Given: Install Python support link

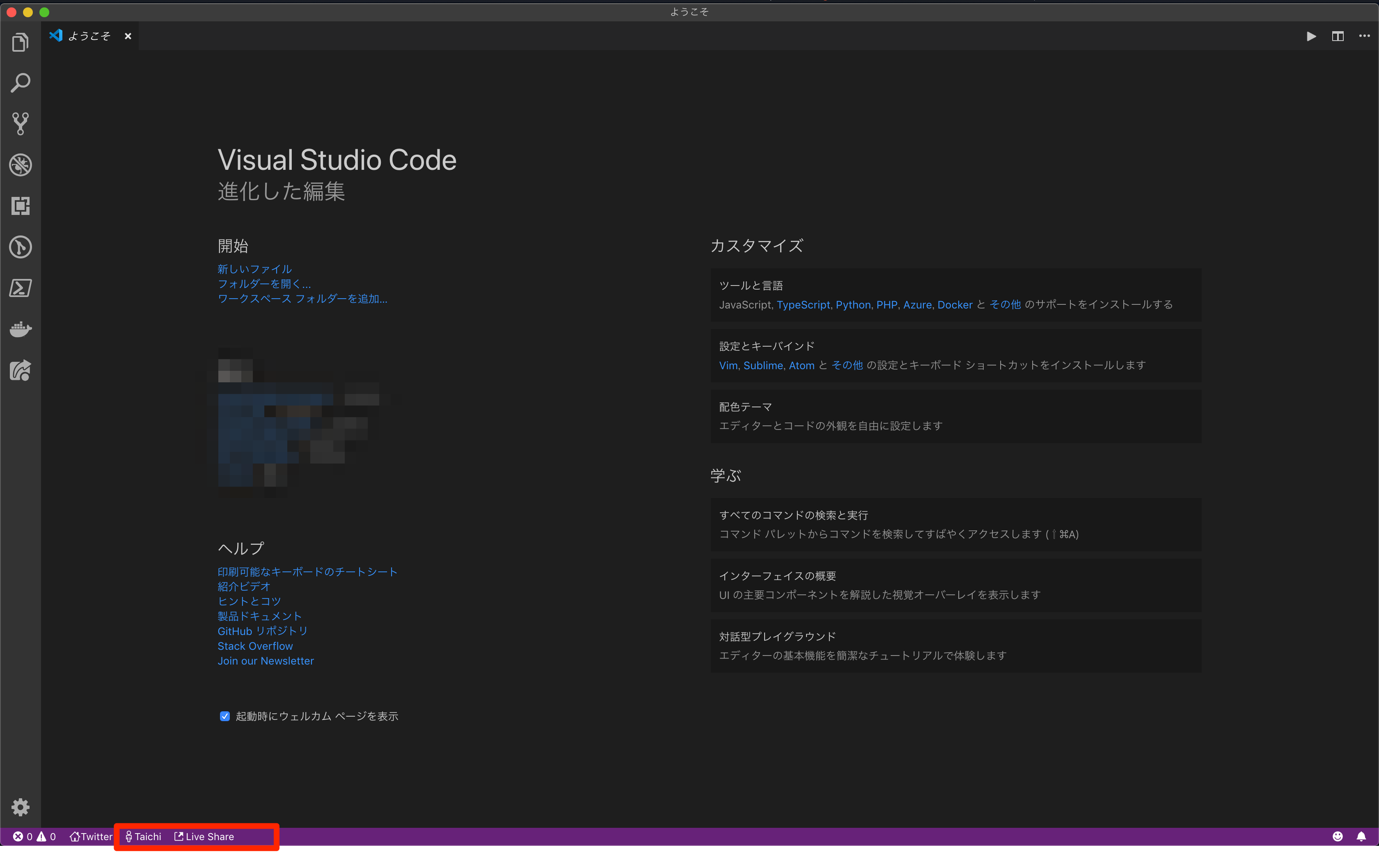Looking at the screenshot, I should pos(853,305).
